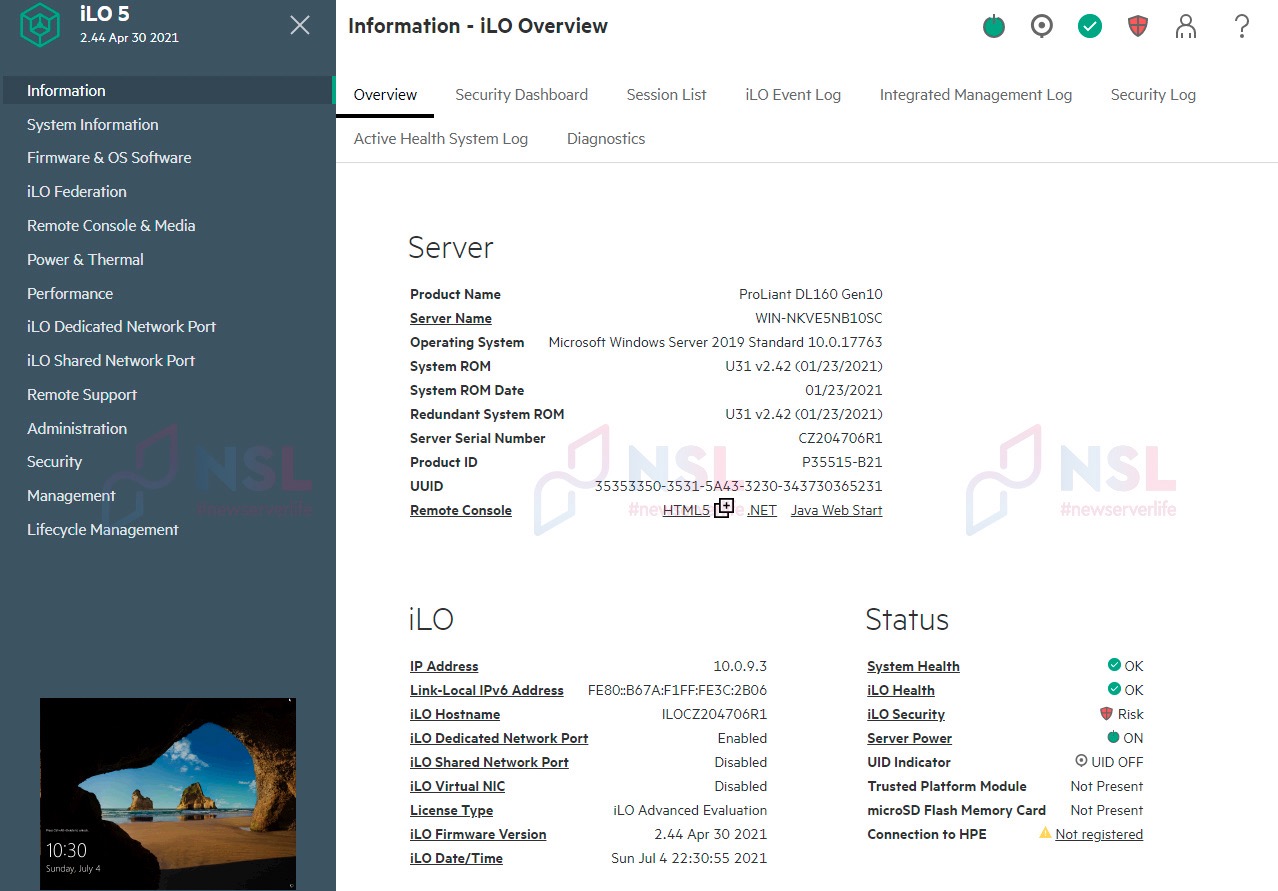Screen dimensions: 1278x891
Task: Click the red Risk shield icon
Action: [1106, 714]
